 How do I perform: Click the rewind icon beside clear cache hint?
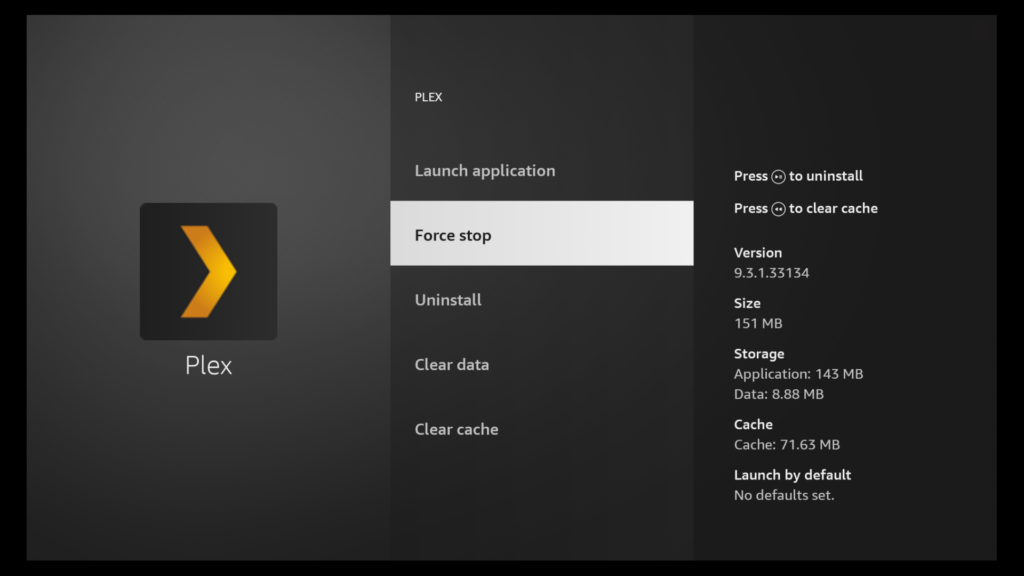(x=778, y=209)
